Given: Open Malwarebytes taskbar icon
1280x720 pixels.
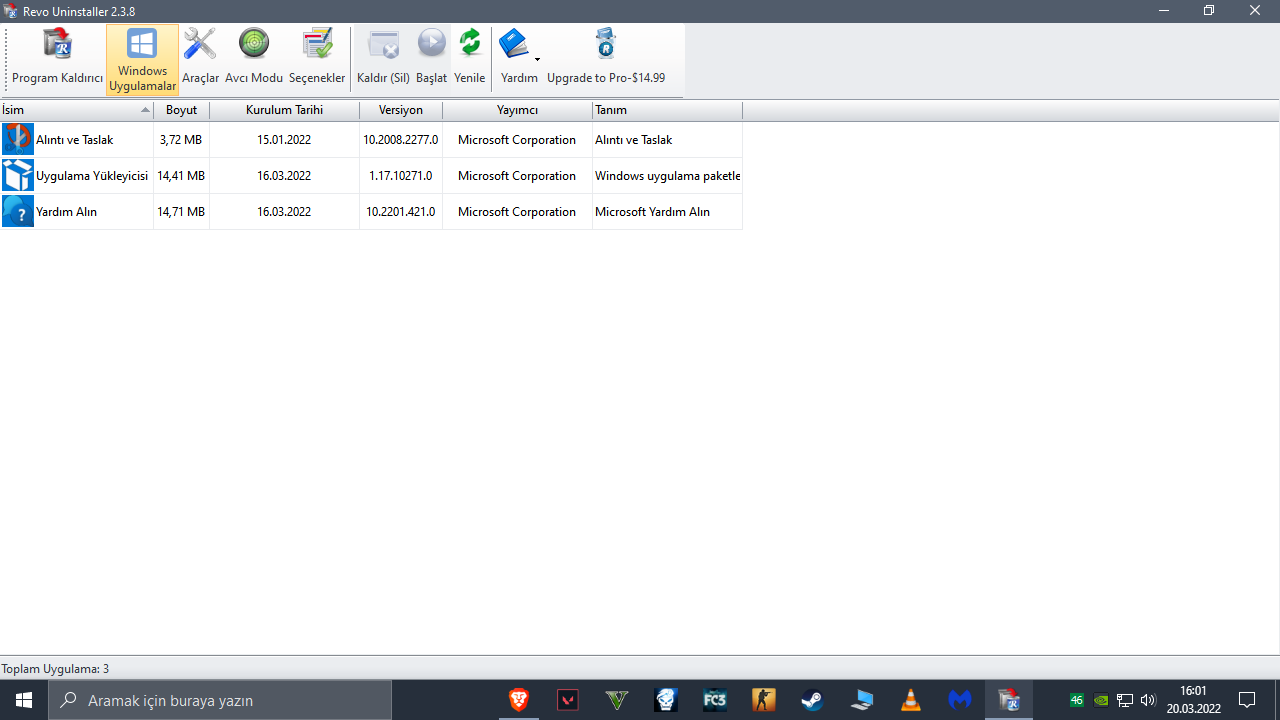Looking at the screenshot, I should pyautogui.click(x=960, y=700).
